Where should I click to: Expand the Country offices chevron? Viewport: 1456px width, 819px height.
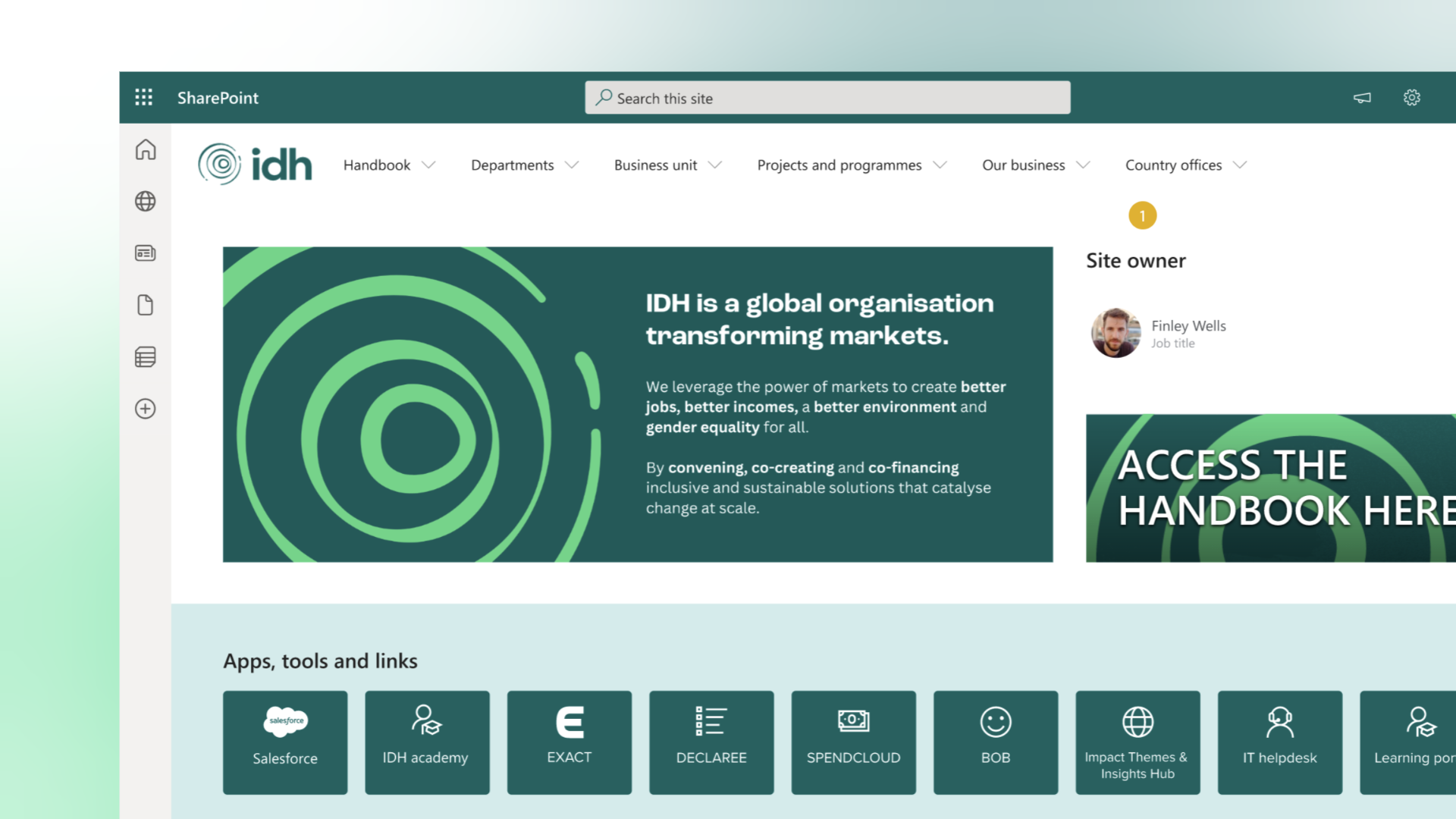(x=1240, y=165)
